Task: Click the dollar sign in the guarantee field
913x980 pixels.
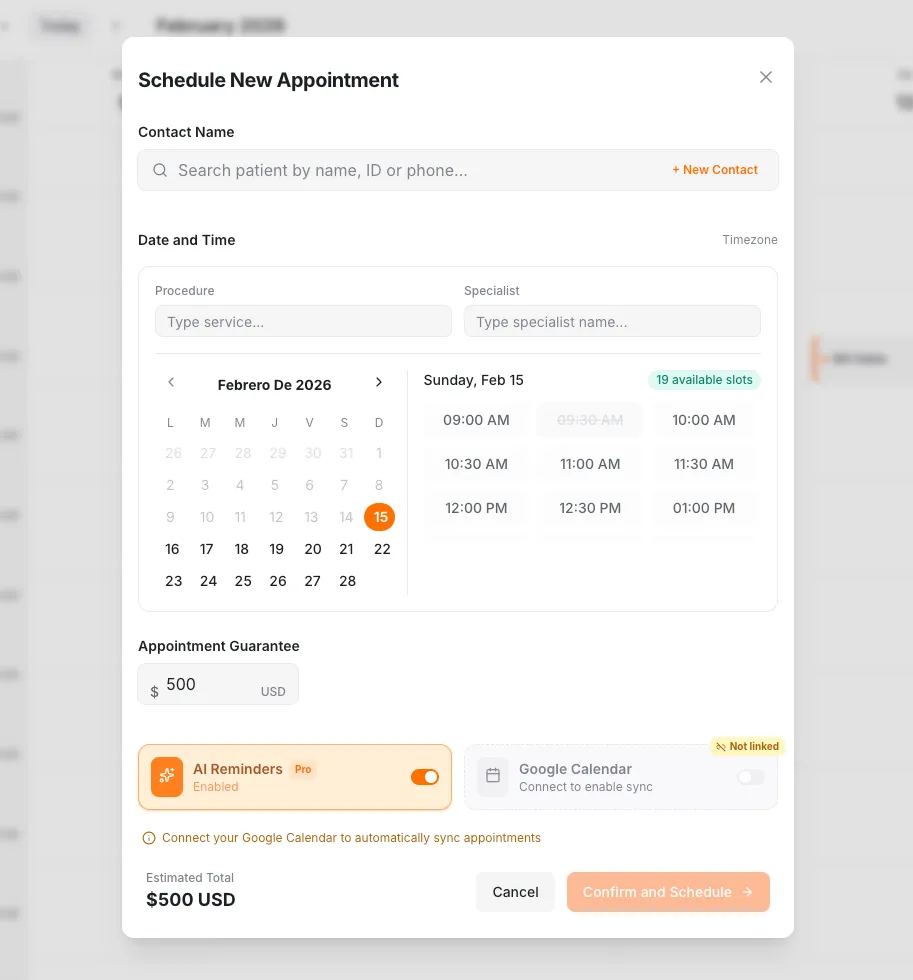Action: click(154, 691)
